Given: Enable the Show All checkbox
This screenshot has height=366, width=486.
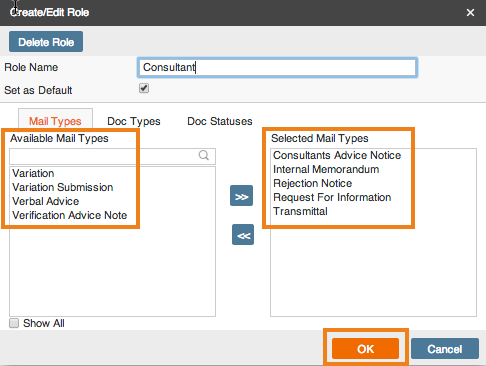Looking at the screenshot, I should (14, 323).
